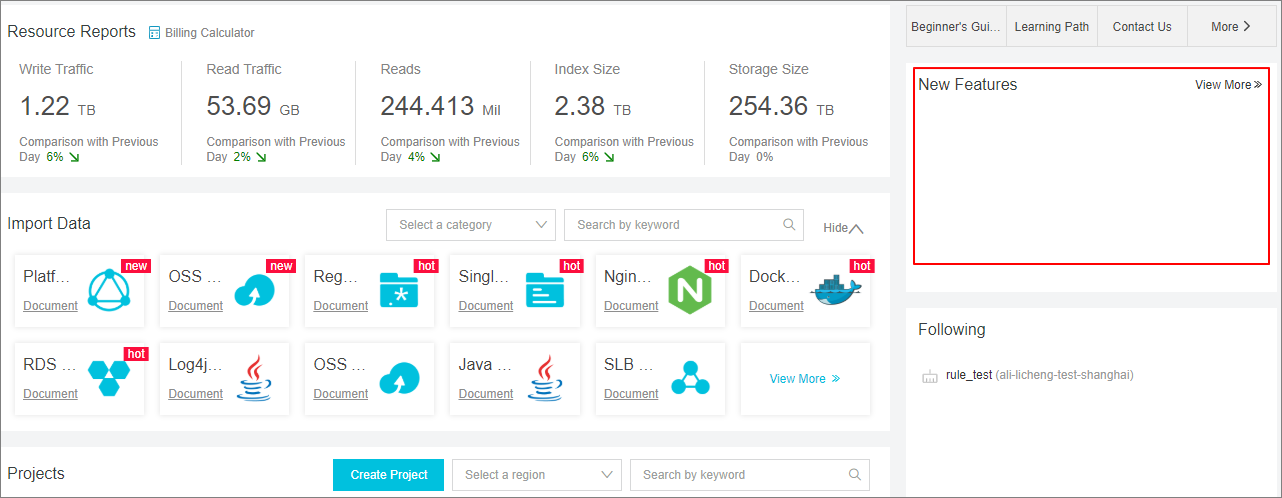Open the Select a region dropdown

tap(536, 475)
